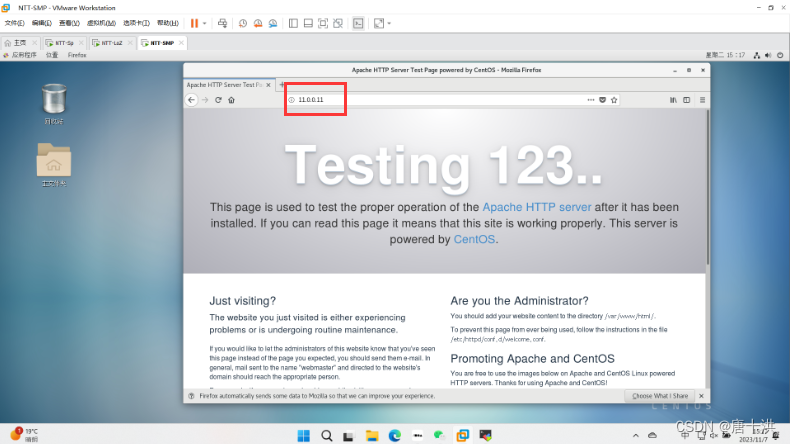Screen dimensions: 791x444
Task: Follow the Apache HTTP server link
Action: (537, 207)
